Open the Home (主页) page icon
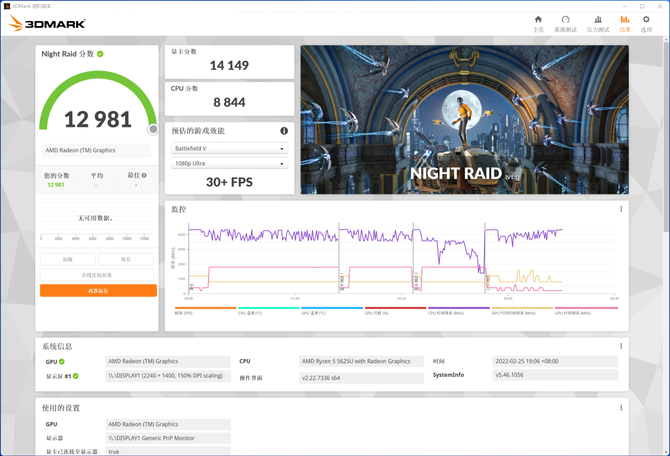 click(x=538, y=23)
